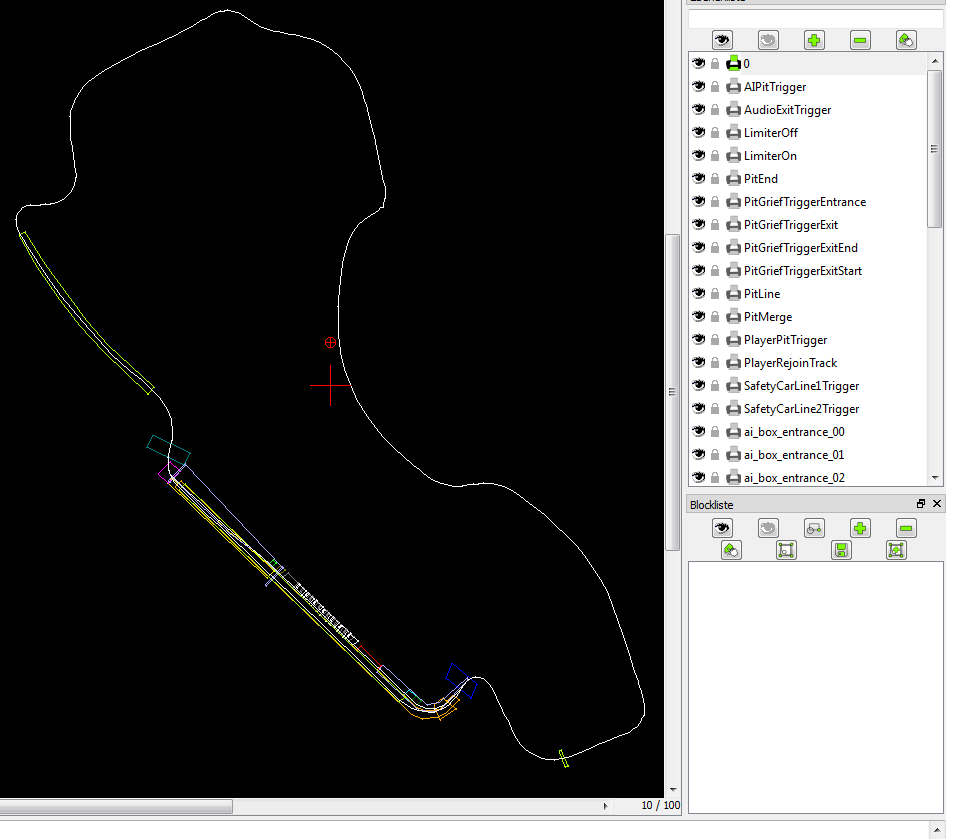The height and width of the screenshot is (839, 956).
Task: Hide layer 0 via its eye icon
Action: pyautogui.click(x=699, y=63)
